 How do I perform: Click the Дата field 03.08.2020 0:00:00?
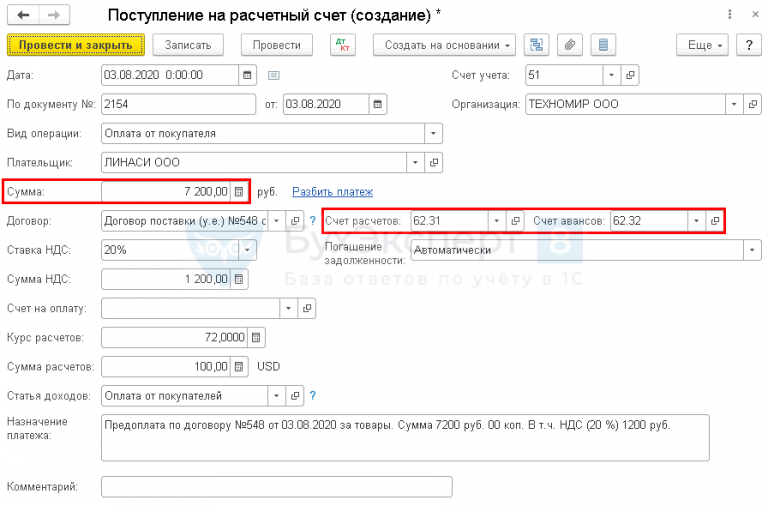(170, 75)
